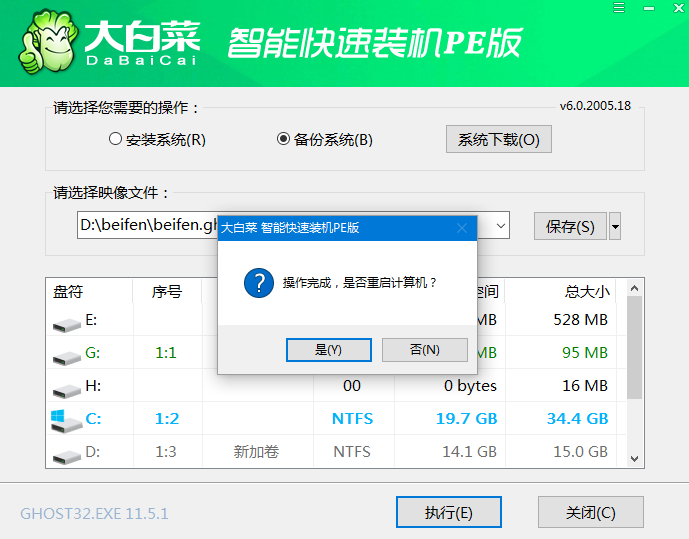
Task: Close the restart confirmation dialog
Action: coord(462,228)
